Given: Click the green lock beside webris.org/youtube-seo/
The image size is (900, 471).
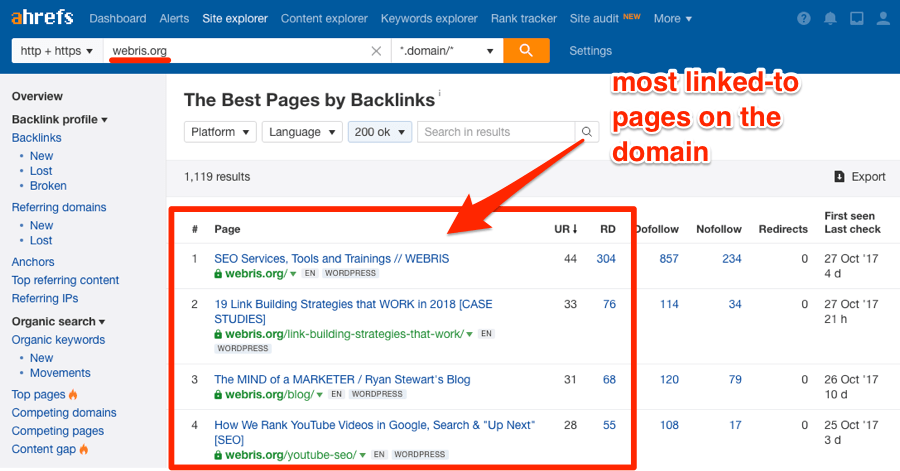Looking at the screenshot, I should (218, 455).
